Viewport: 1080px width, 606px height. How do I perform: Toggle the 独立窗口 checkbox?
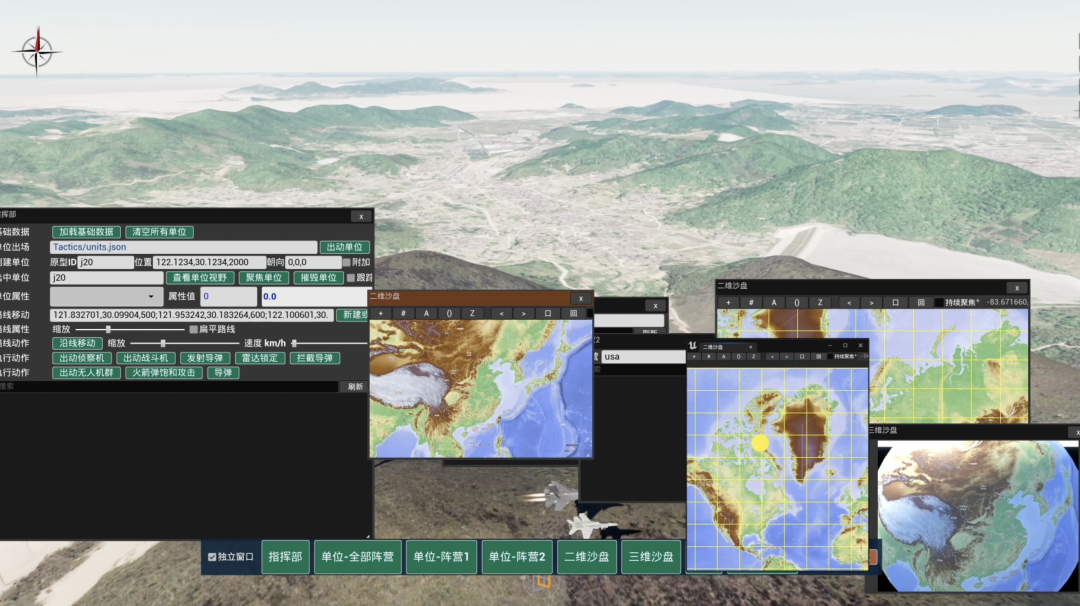[x=212, y=557]
